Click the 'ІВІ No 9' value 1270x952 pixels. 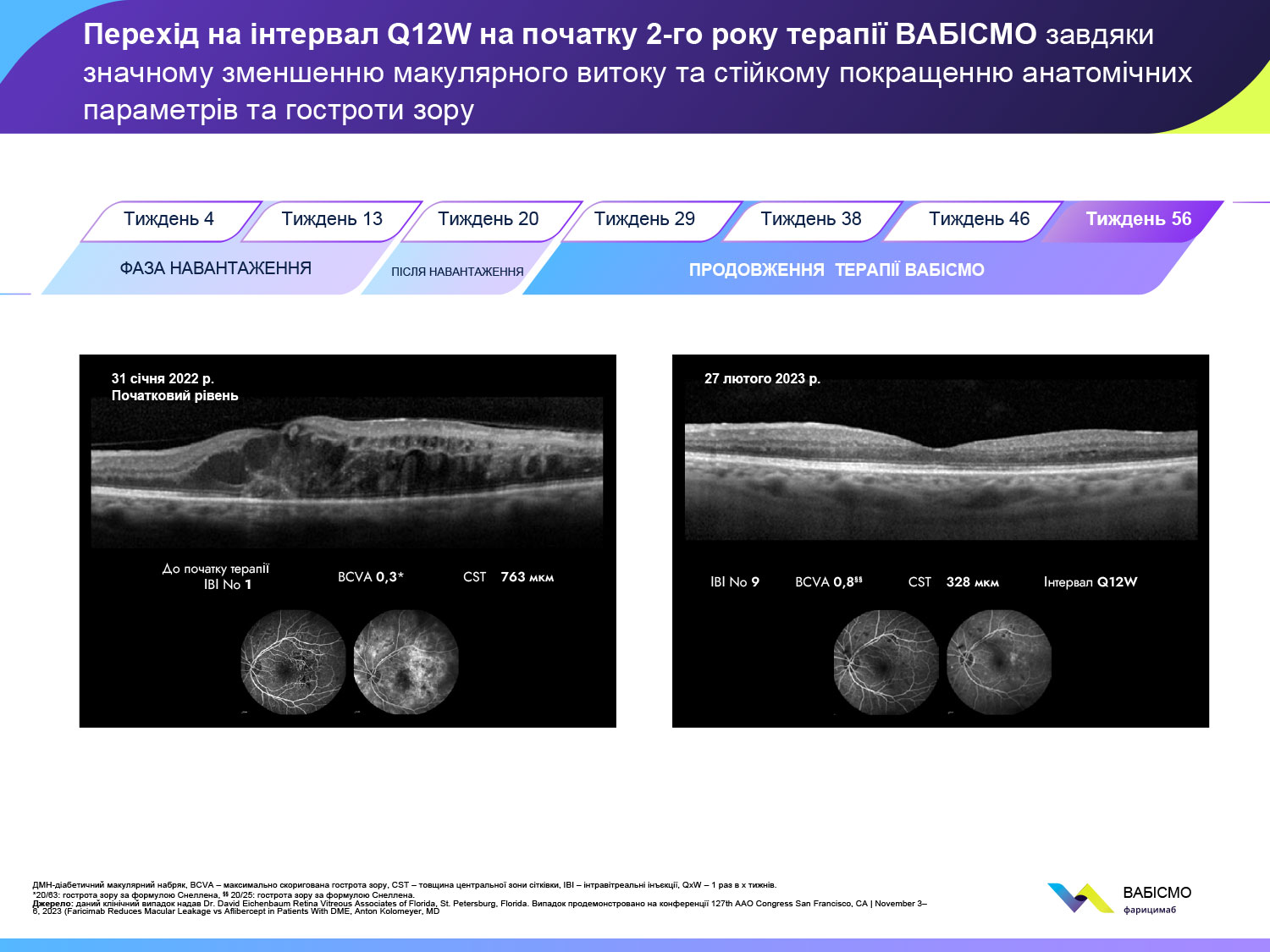735,582
